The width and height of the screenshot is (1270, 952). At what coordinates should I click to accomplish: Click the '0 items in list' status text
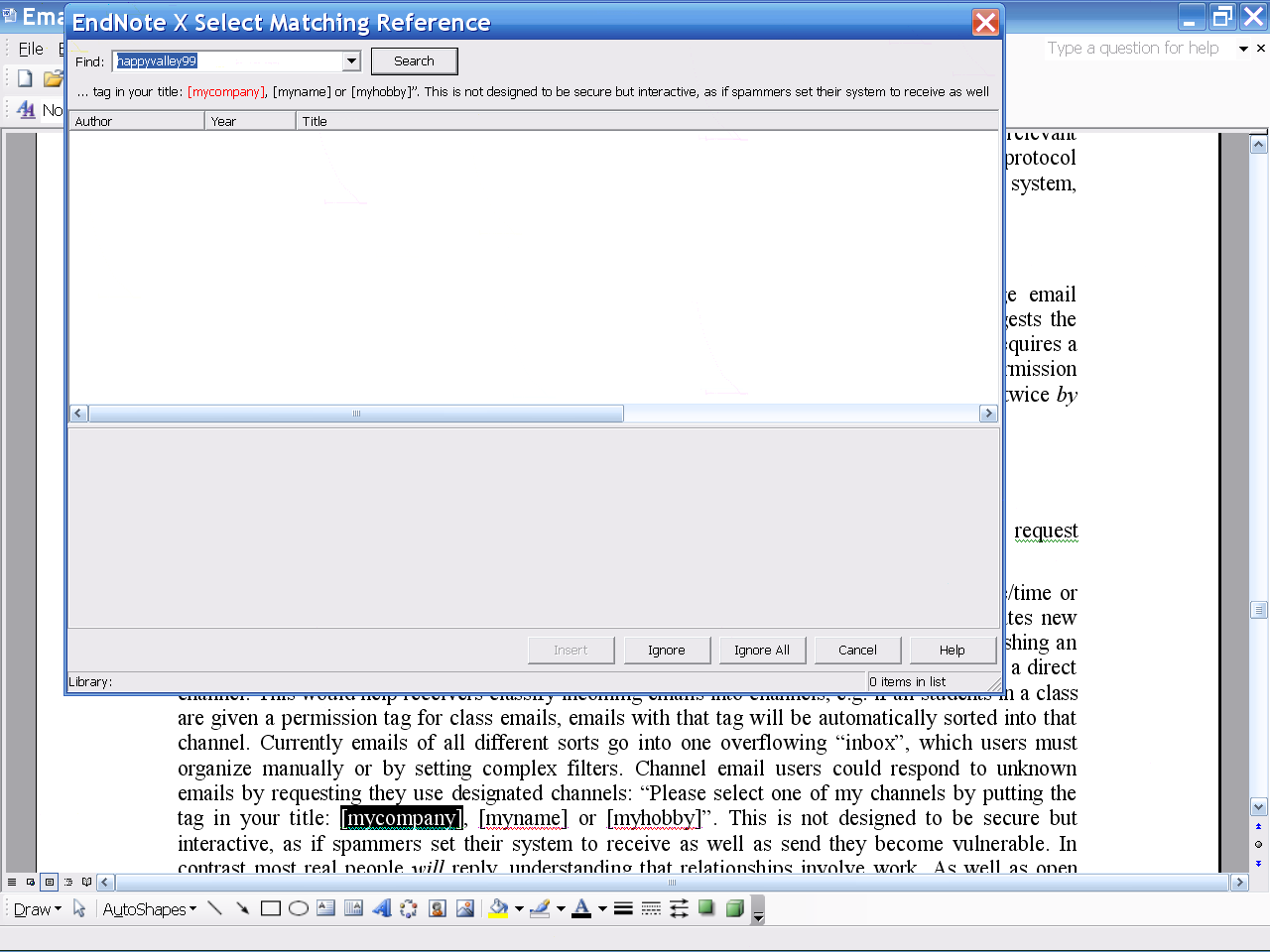tap(908, 682)
